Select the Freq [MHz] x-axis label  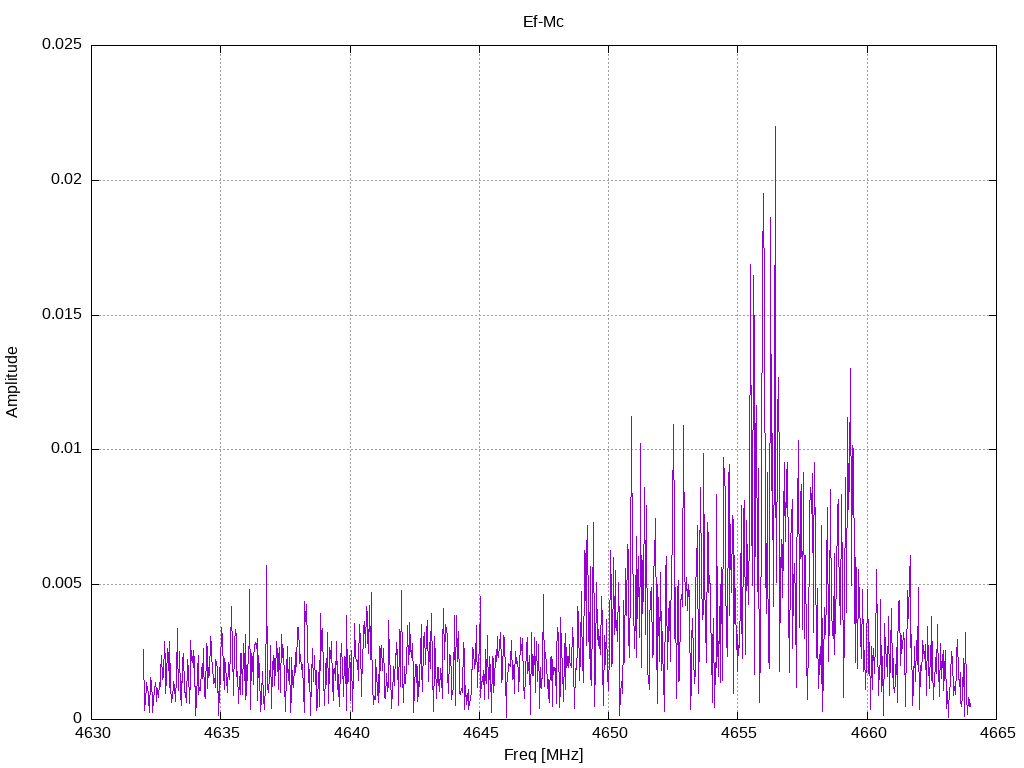click(543, 755)
